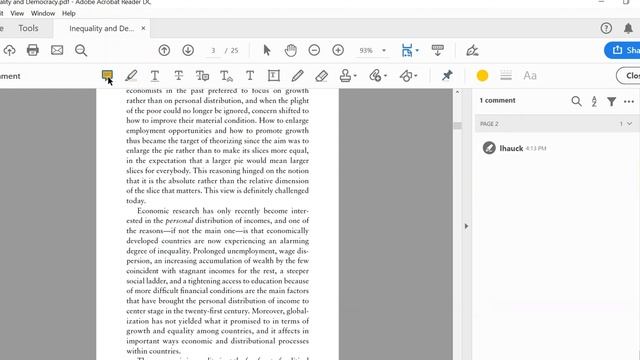Sort comments using sort icon
This screenshot has width=640, height=360.
click(594, 101)
